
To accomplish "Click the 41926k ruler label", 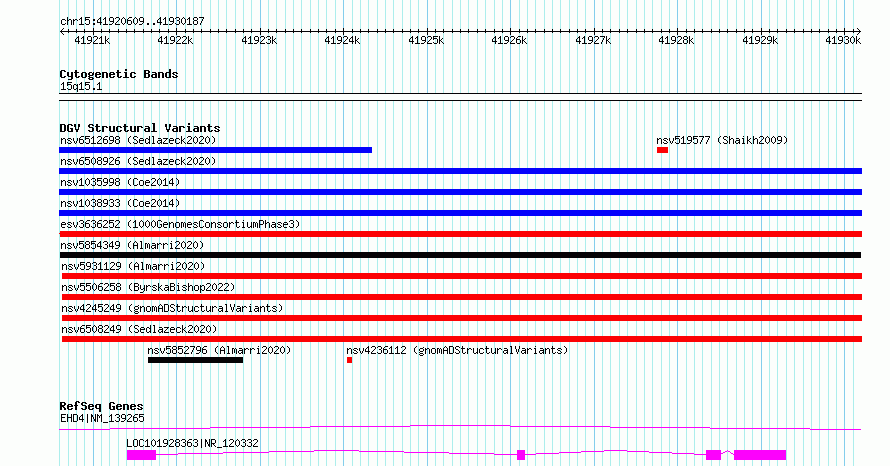I will point(509,40).
